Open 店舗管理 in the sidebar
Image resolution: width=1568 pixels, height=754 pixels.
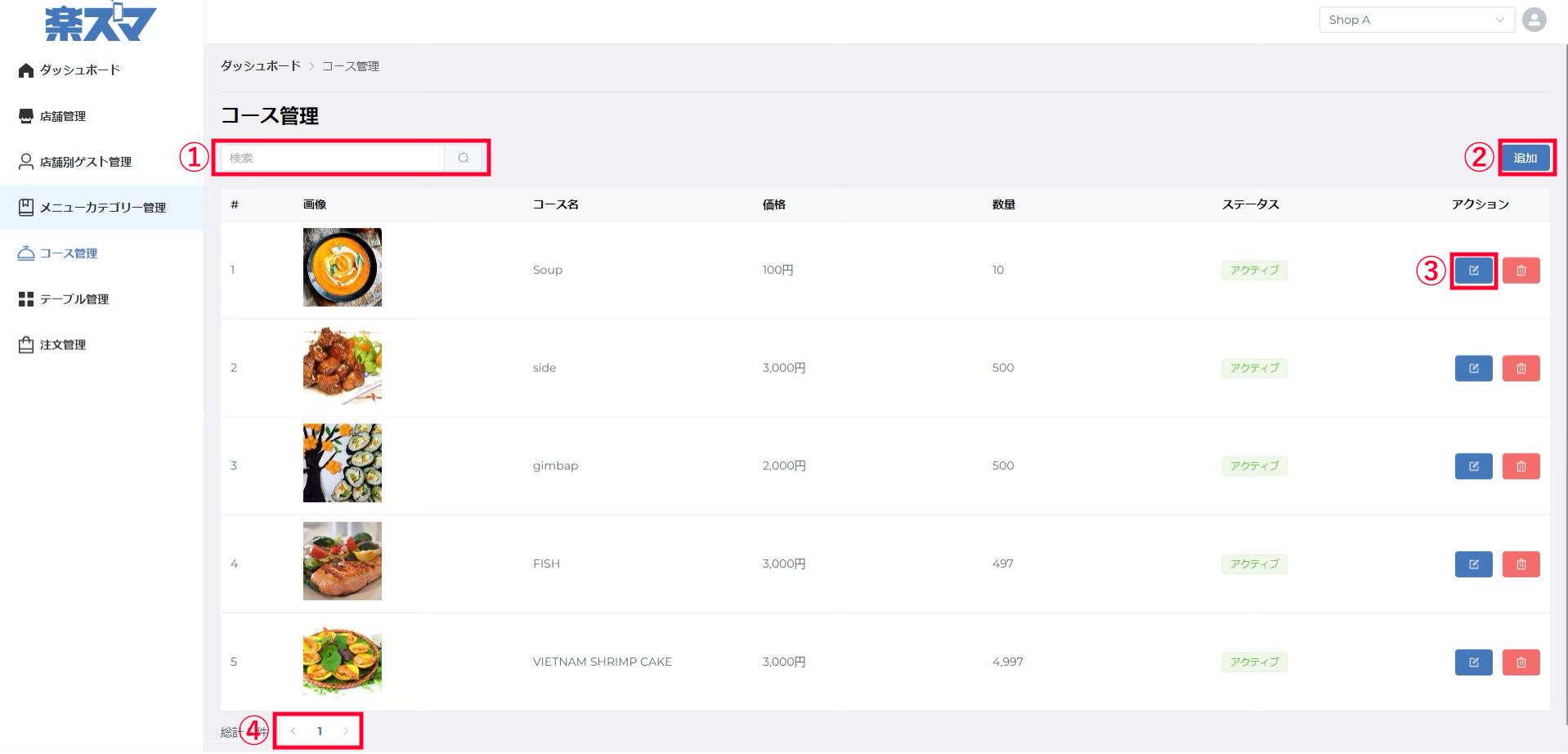click(x=63, y=116)
